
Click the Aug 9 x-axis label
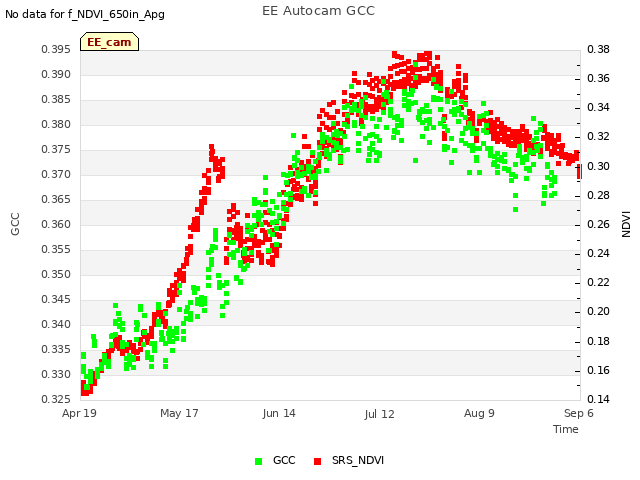pyautogui.click(x=479, y=413)
